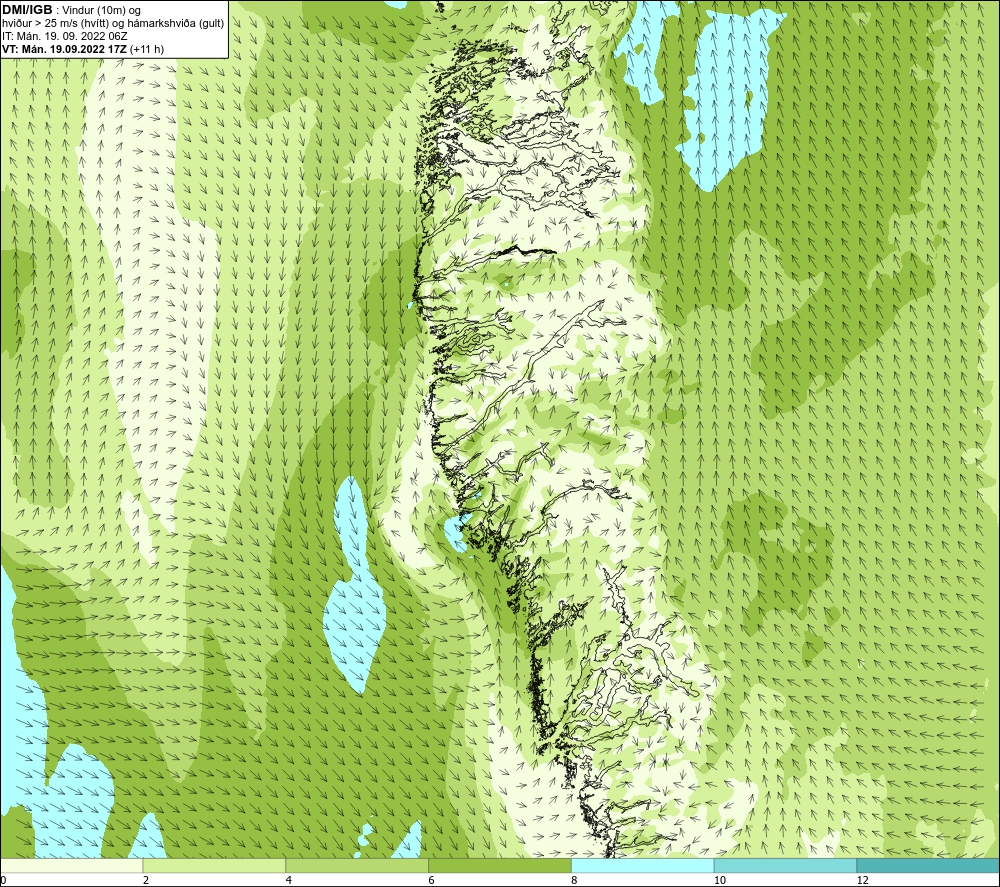Screen dimensions: 1000x887
Task: Click the 'VT: Mán. 19.09.2022 17Z' valid time
Action: pos(64,49)
